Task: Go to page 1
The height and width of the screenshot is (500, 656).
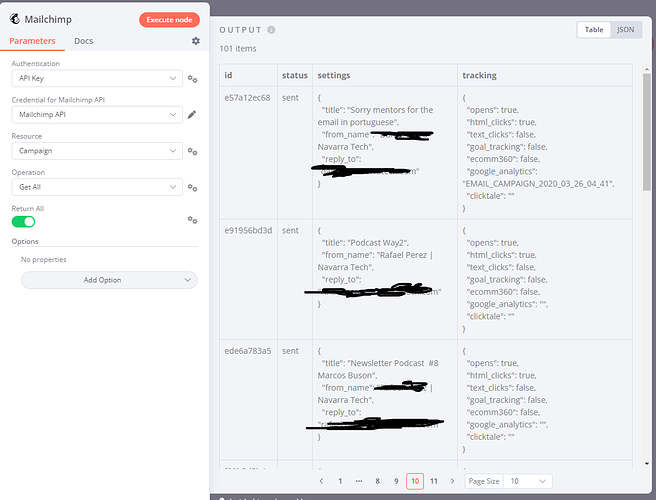Action: (x=340, y=481)
